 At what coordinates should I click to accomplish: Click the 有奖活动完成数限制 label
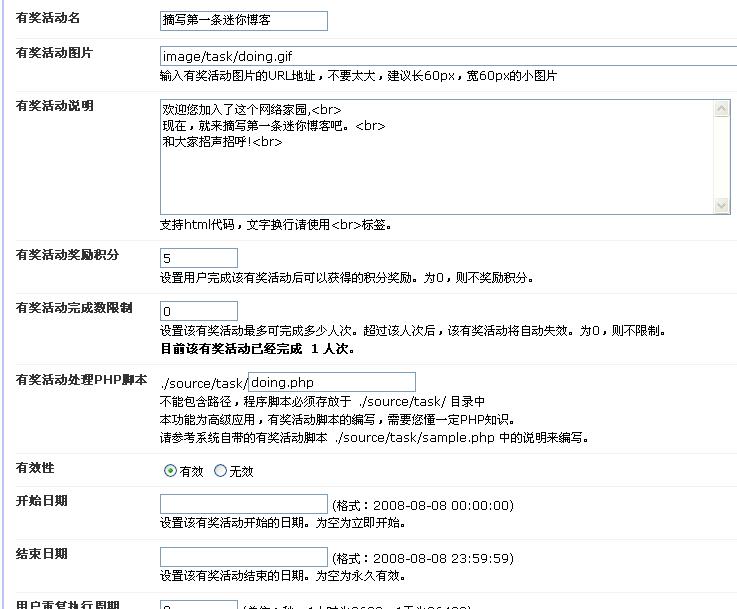tap(74, 308)
